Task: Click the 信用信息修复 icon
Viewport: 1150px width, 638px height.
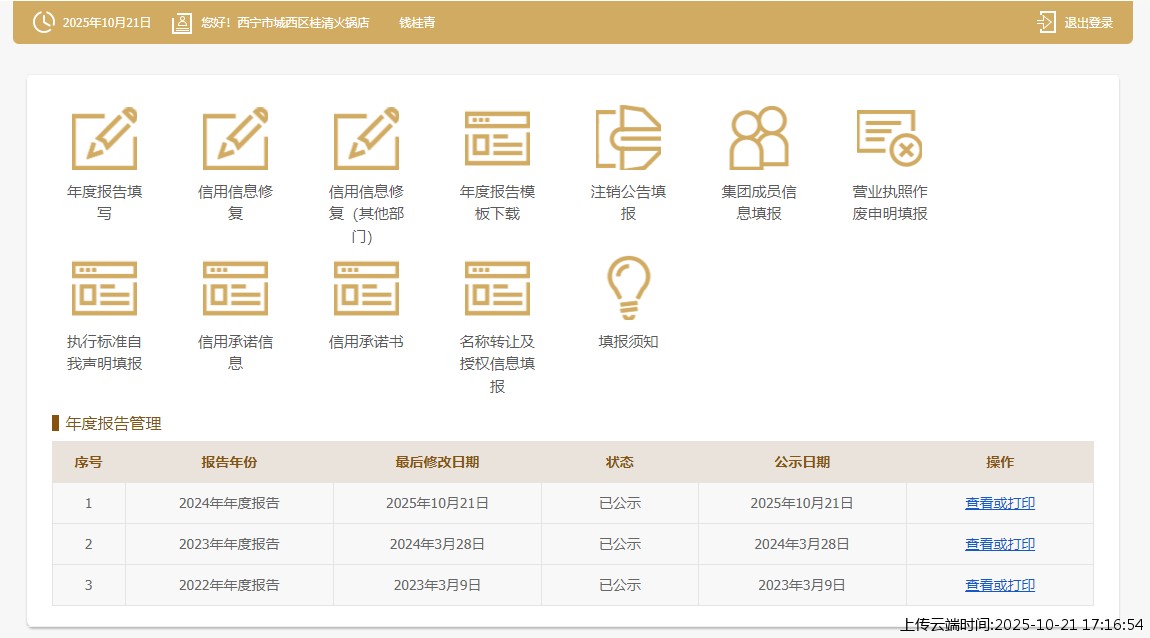Action: click(x=235, y=139)
